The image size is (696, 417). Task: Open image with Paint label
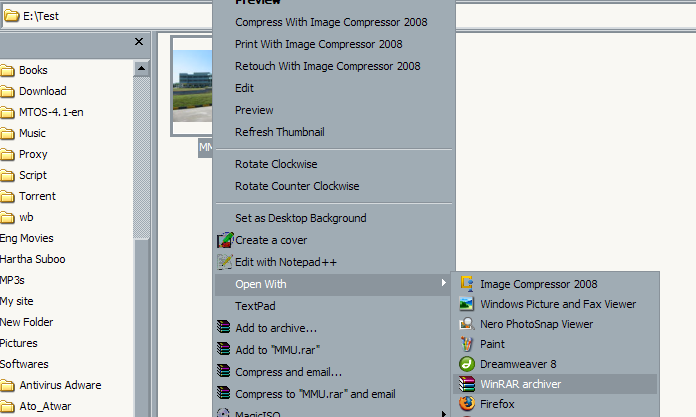(x=492, y=344)
